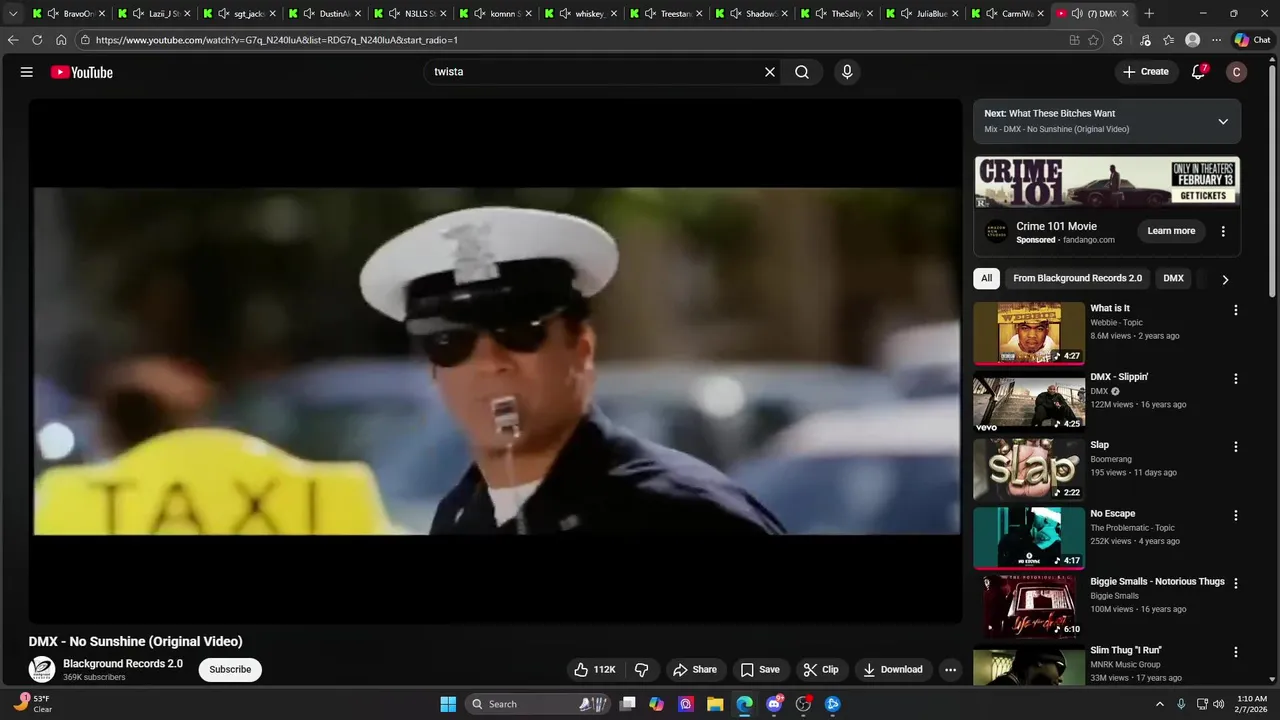
Task: Play or pause the DMX video player
Action: point(496,361)
